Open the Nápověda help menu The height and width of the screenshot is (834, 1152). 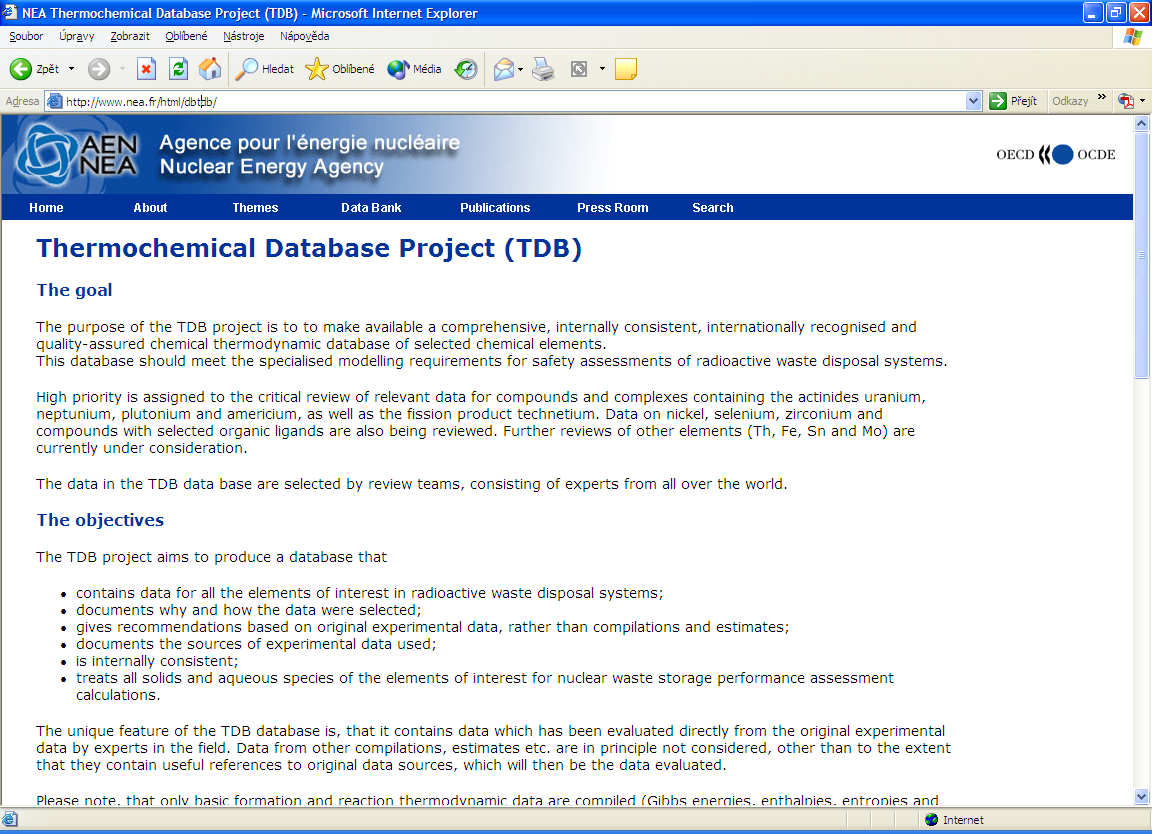(x=304, y=36)
